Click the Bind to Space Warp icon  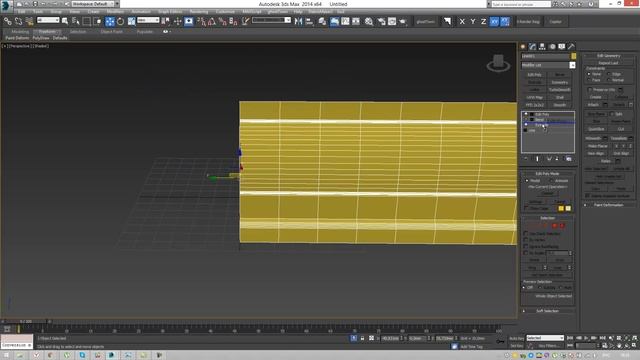coord(29,21)
